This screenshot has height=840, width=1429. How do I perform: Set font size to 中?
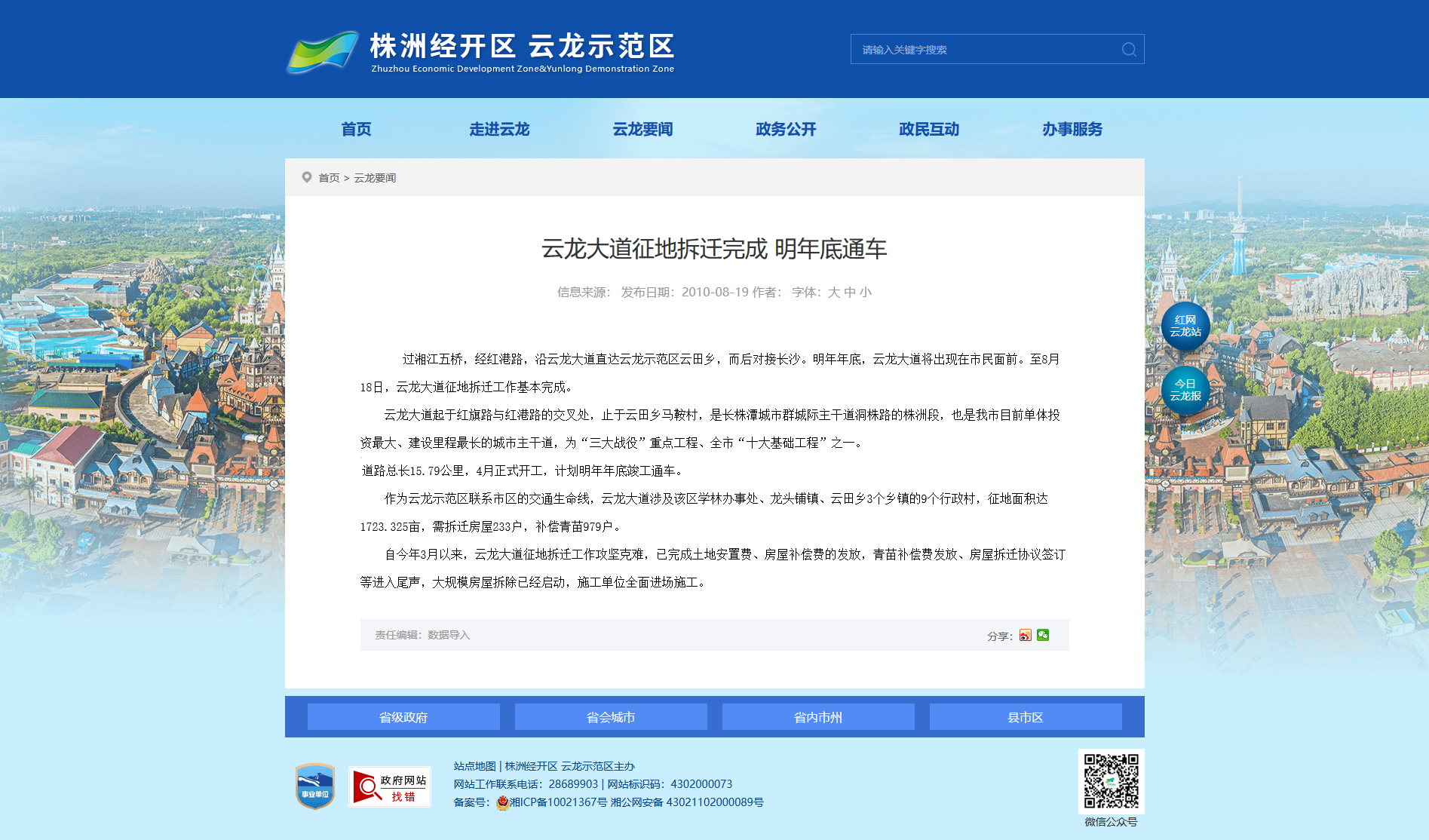[850, 293]
